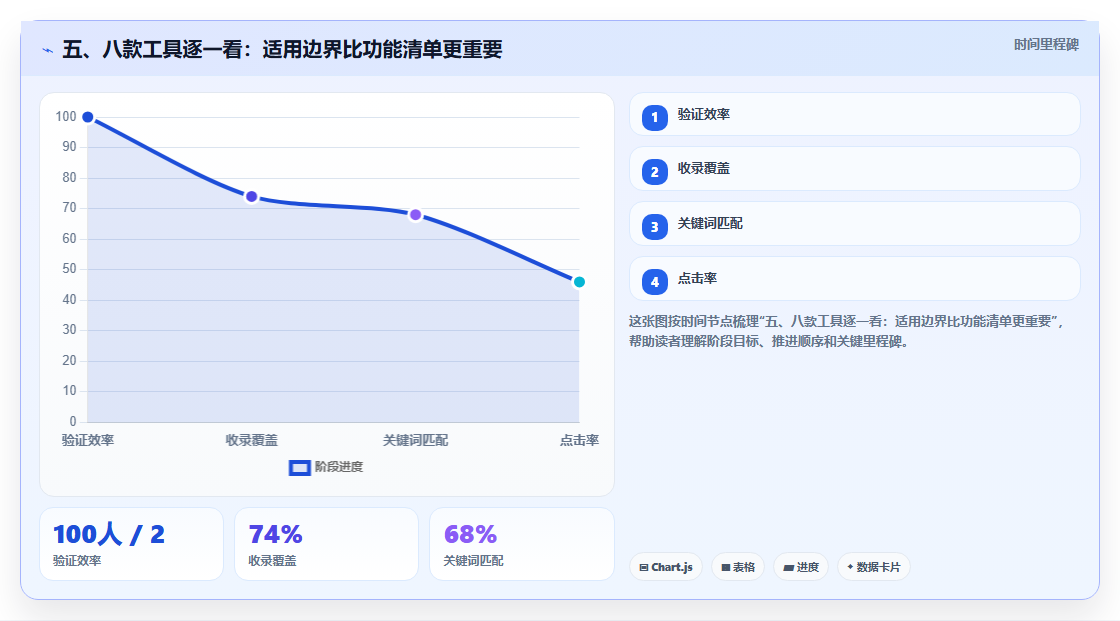Click the x-axis label 关键词匹配
1120x621 pixels.
tap(416, 440)
